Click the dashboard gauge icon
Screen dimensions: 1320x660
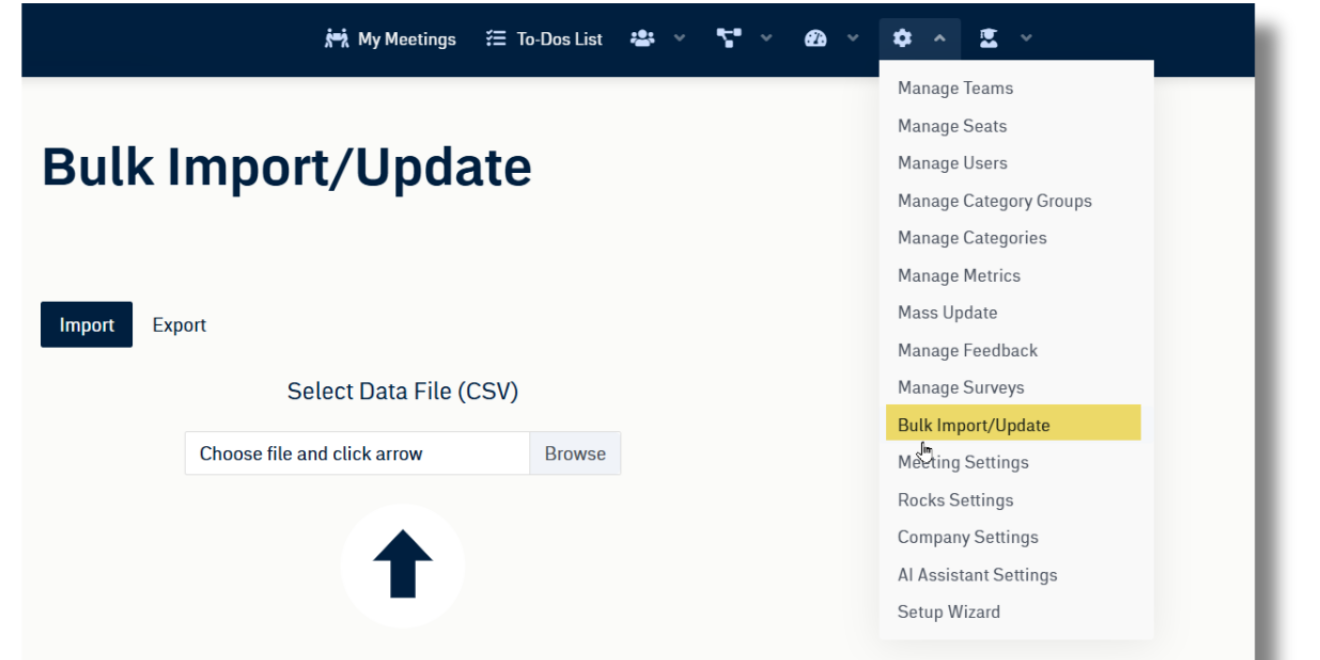point(816,39)
